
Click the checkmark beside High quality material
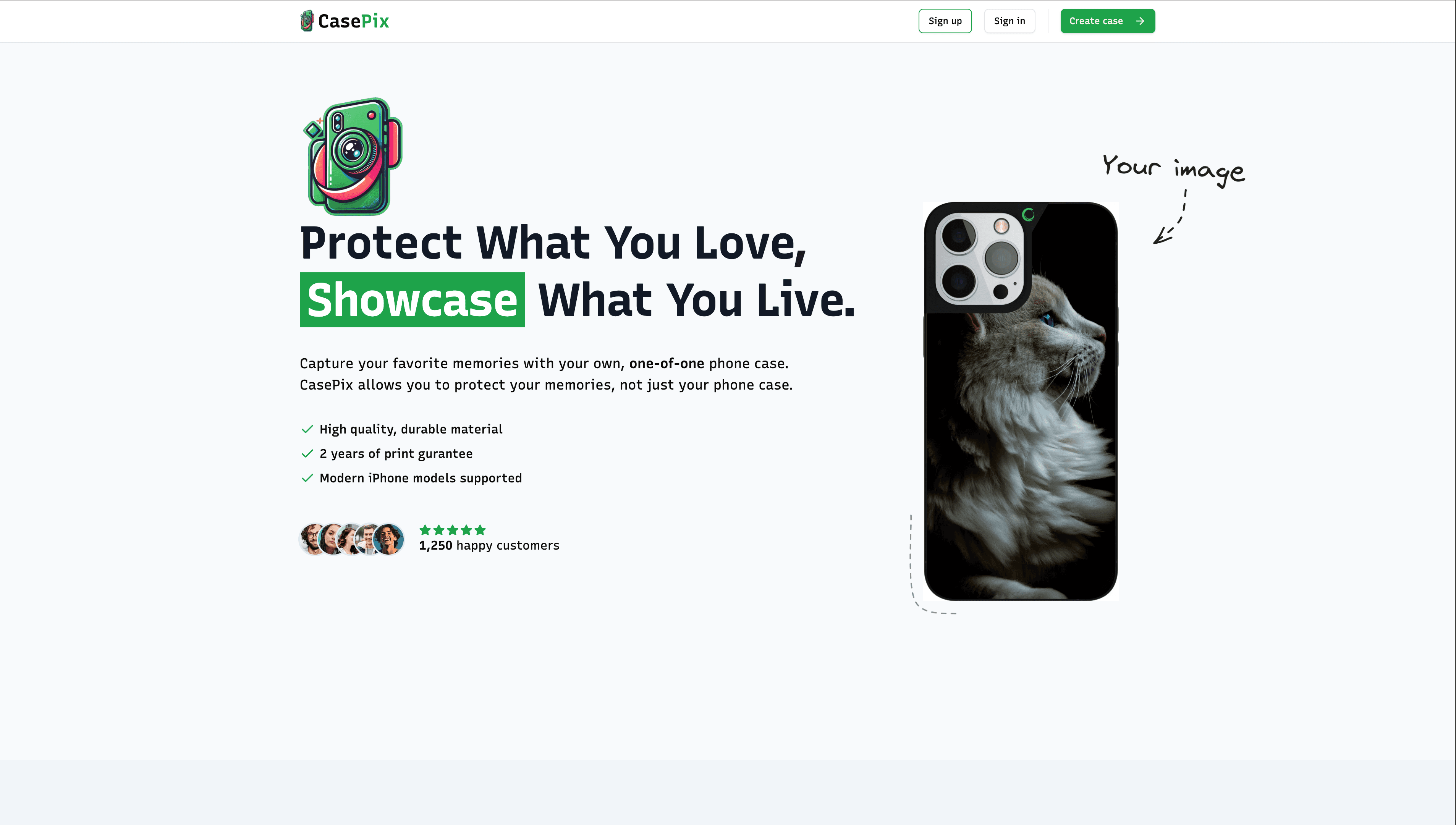(307, 430)
